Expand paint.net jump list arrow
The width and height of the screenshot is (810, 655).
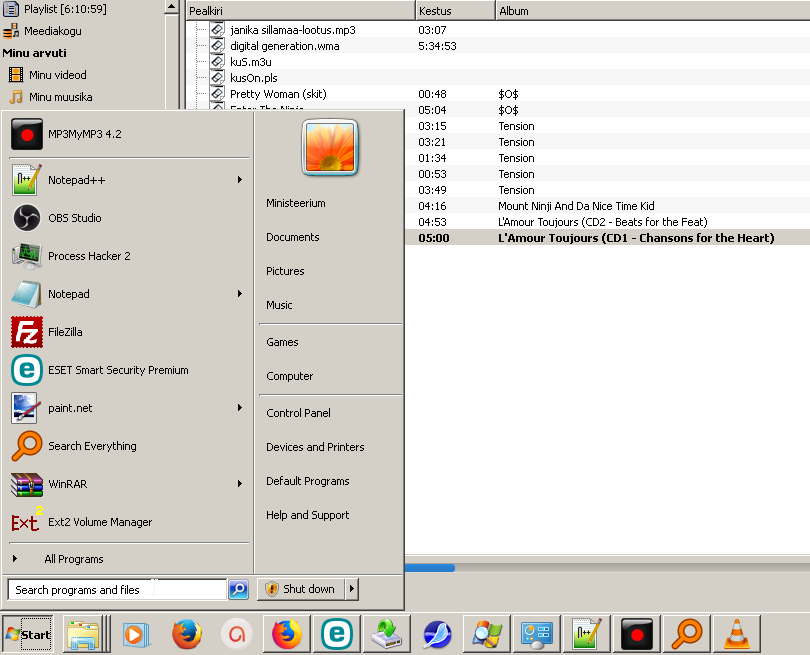pos(240,408)
